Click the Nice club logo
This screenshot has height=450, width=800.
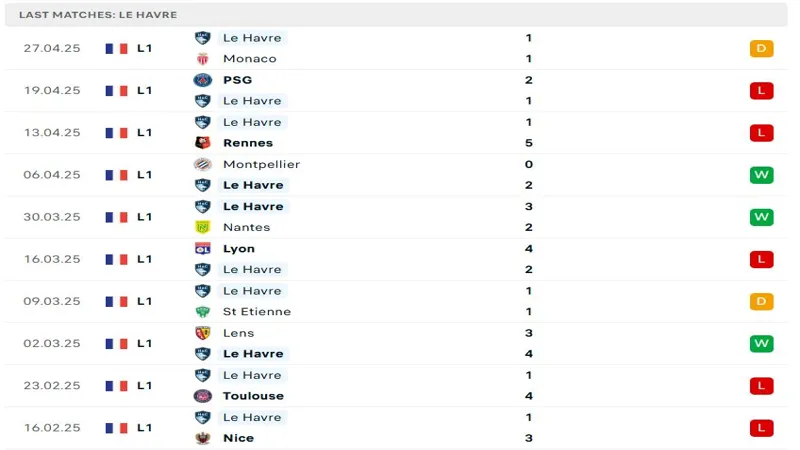[203, 438]
